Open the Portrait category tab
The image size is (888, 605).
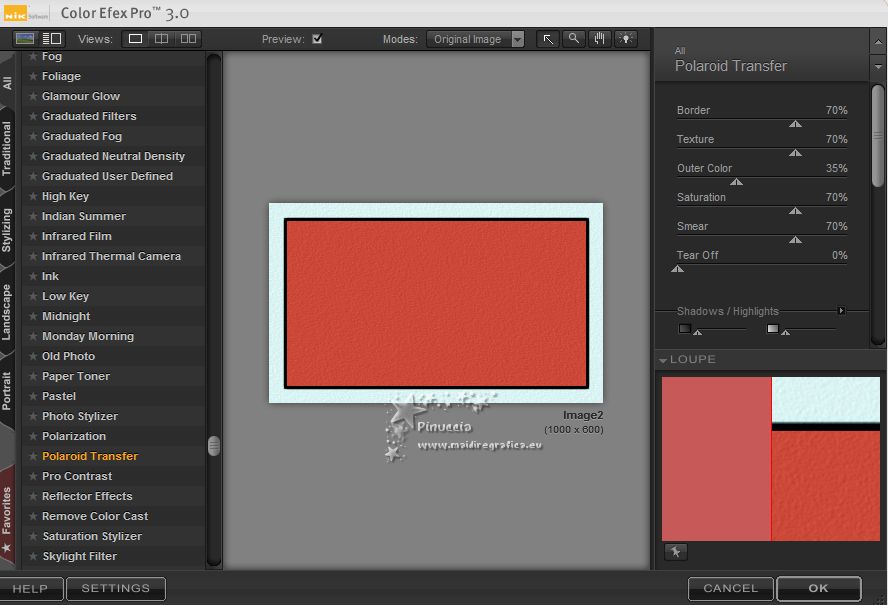coord(7,391)
